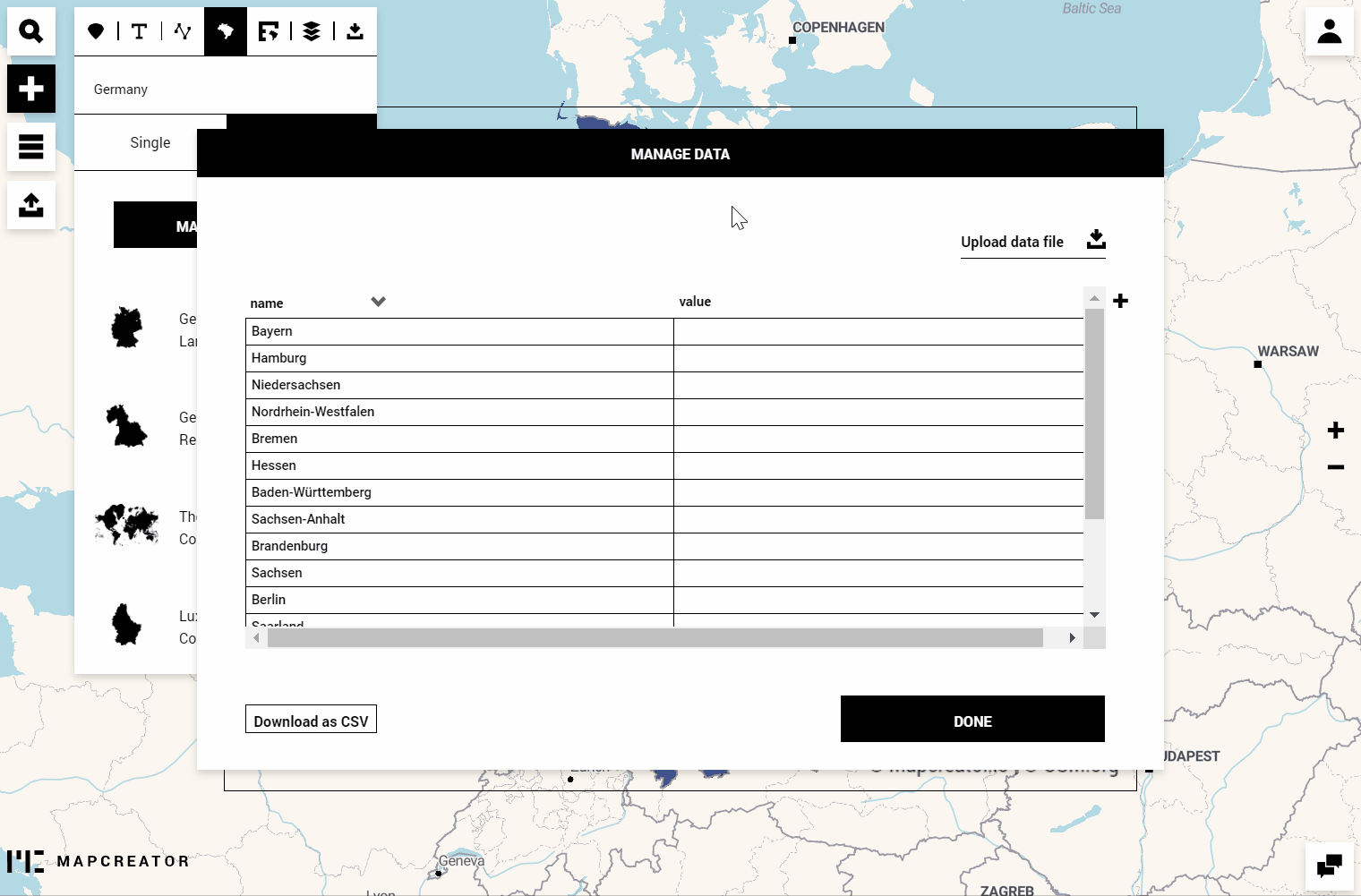Viewport: 1361px width, 896px height.
Task: Switch to the Single tab
Action: pyautogui.click(x=150, y=142)
